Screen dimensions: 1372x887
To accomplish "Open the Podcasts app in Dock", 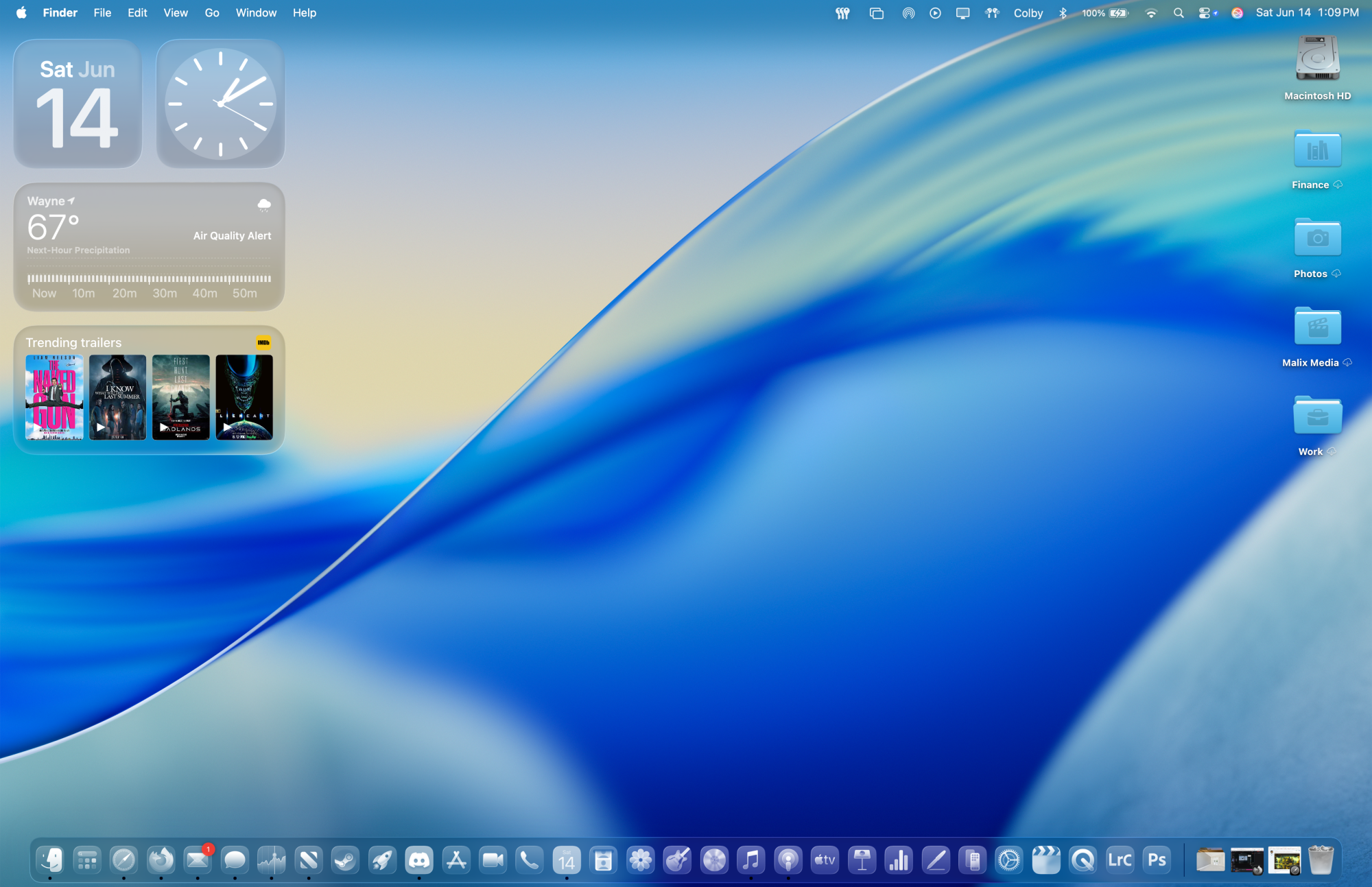I will click(788, 860).
